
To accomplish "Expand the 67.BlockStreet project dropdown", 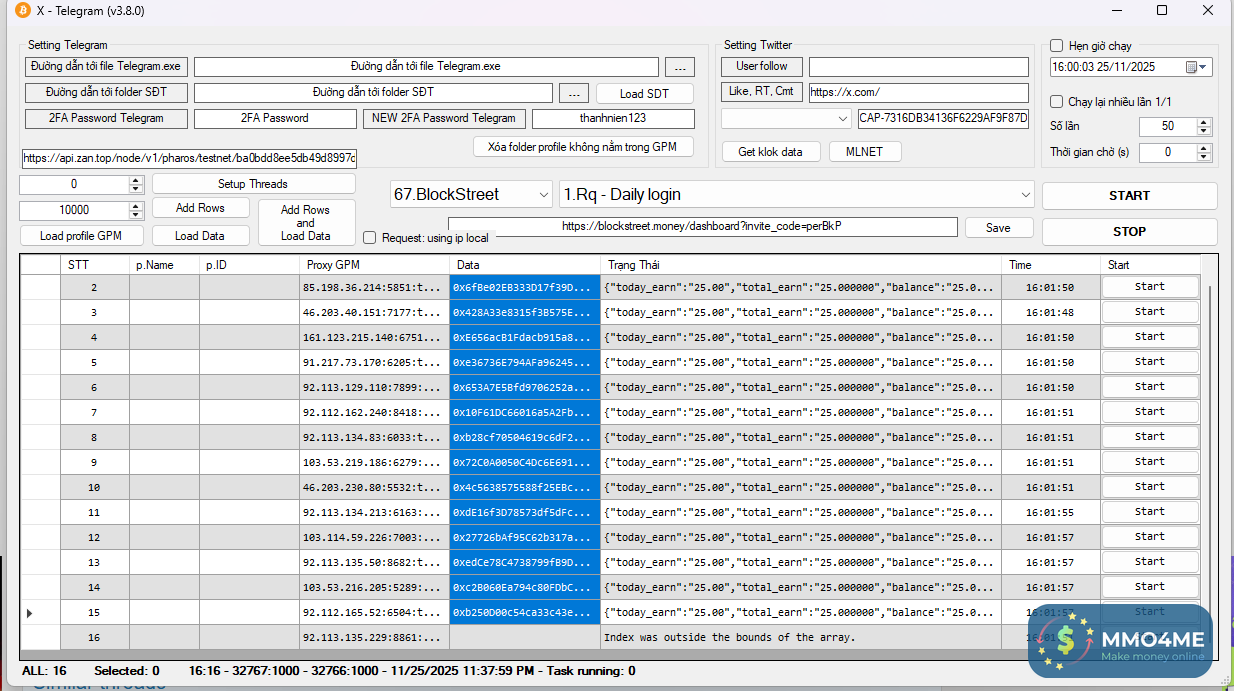I will point(543,195).
